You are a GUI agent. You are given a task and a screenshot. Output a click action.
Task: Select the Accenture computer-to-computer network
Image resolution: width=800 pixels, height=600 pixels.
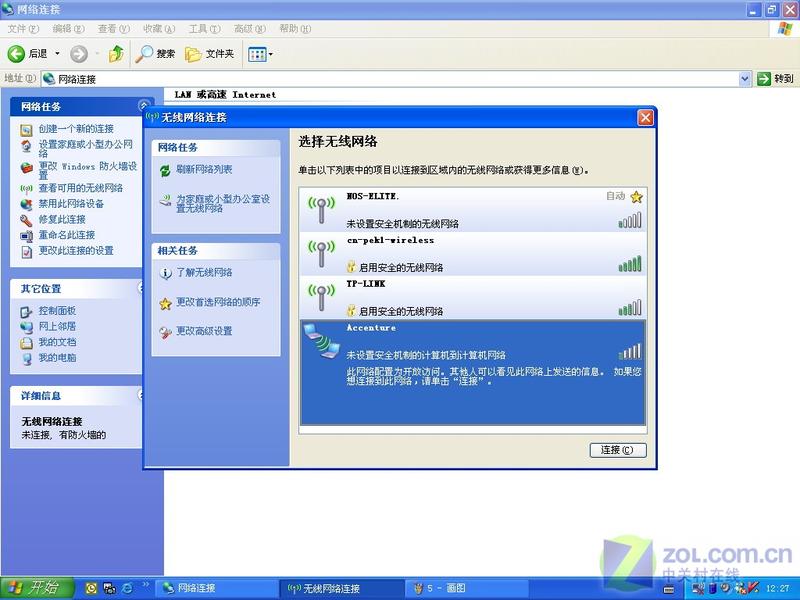pos(473,372)
